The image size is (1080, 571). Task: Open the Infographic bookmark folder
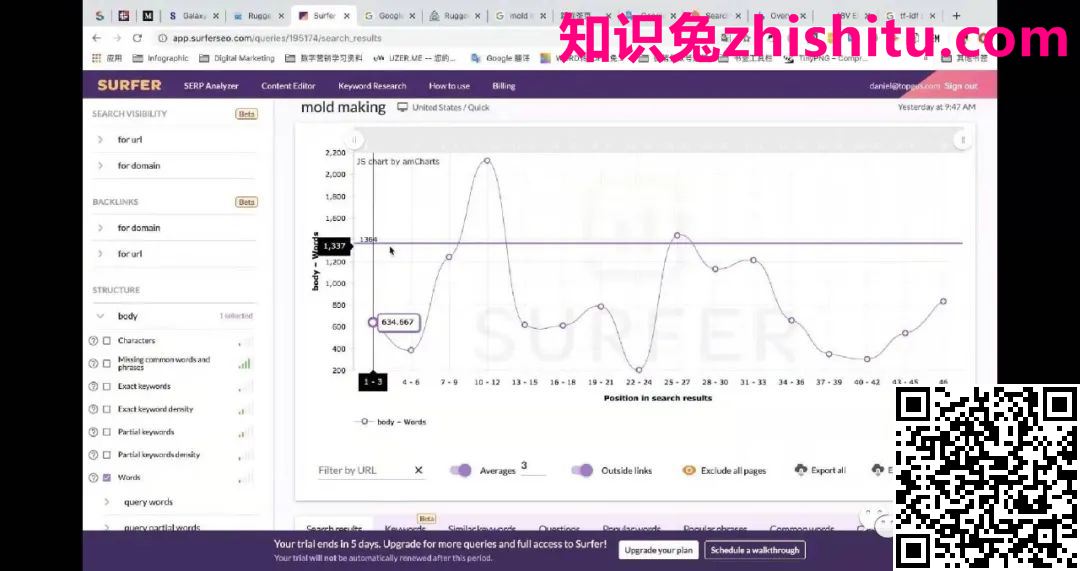(160, 59)
